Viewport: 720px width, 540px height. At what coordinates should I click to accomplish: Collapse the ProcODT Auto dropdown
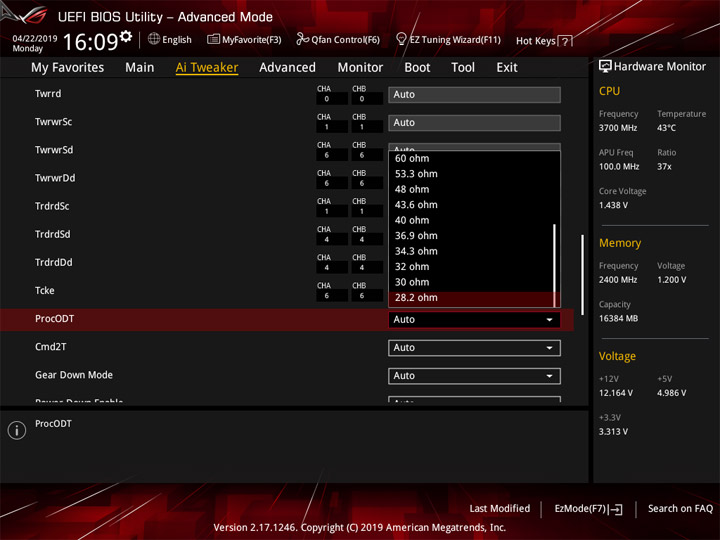point(474,320)
